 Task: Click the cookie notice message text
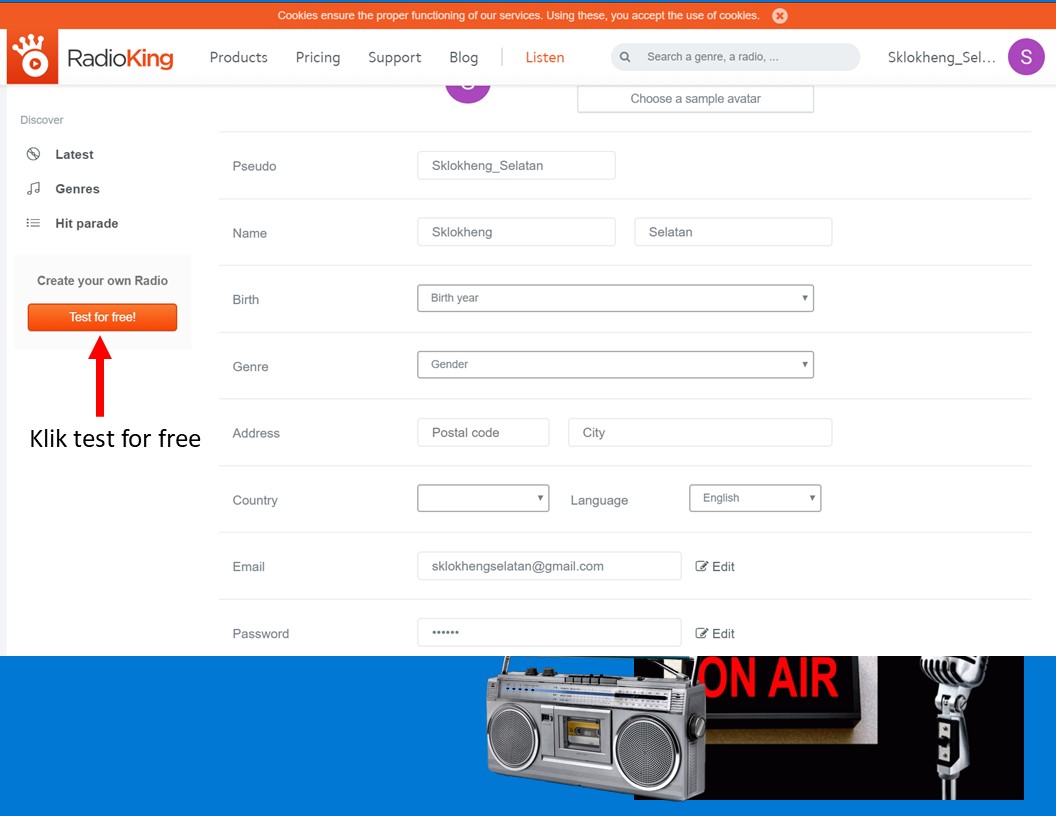(x=519, y=15)
